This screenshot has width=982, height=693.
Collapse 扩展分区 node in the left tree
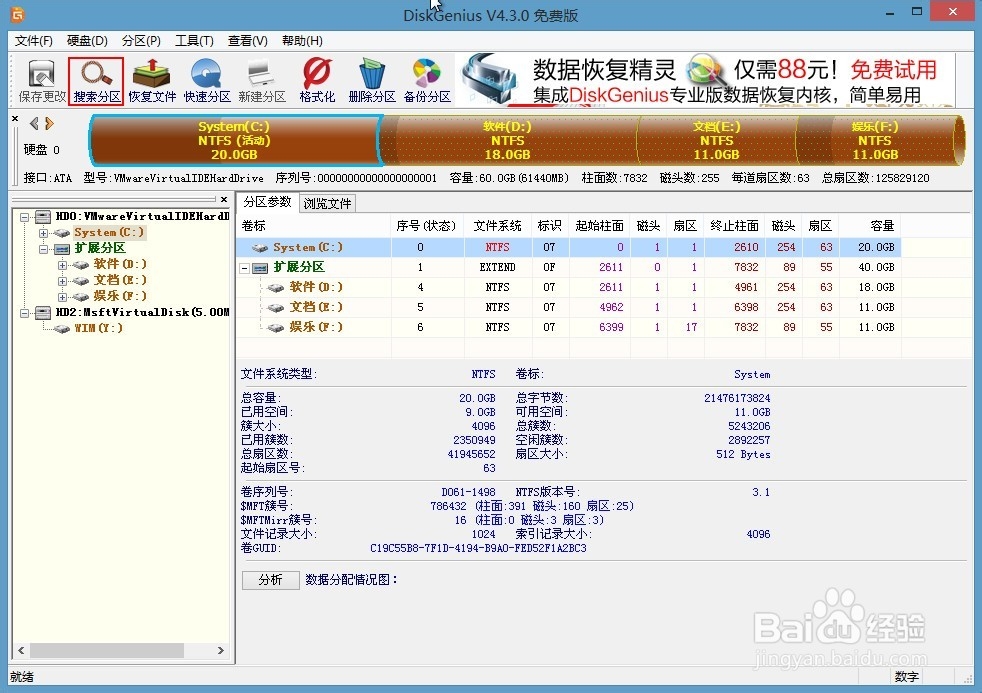pyautogui.click(x=43, y=249)
